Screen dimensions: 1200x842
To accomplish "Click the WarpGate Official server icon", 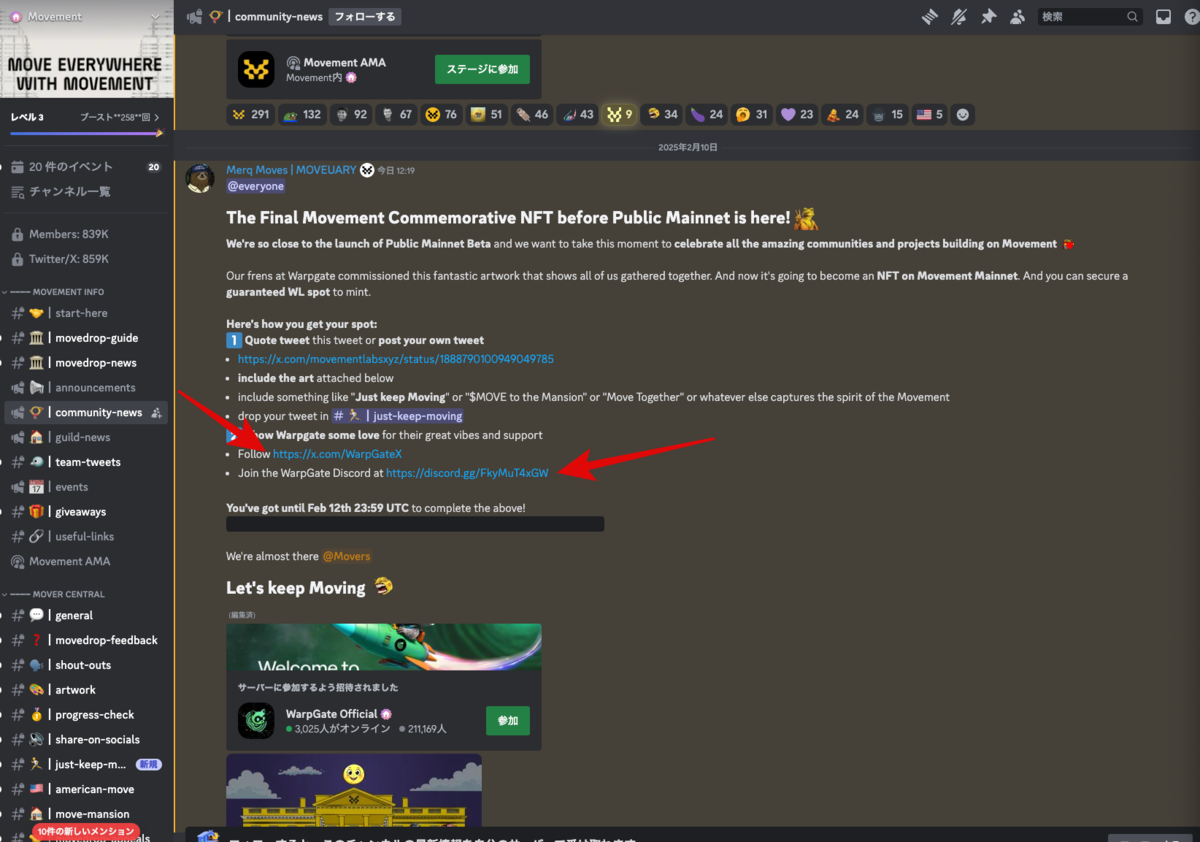I will [256, 720].
